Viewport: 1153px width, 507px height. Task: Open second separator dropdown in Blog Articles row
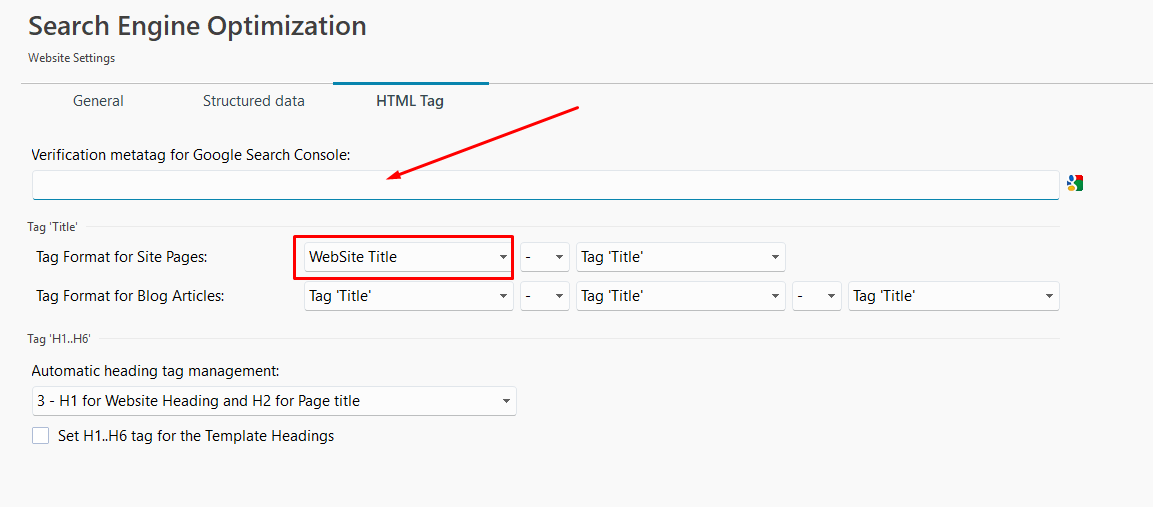[817, 296]
